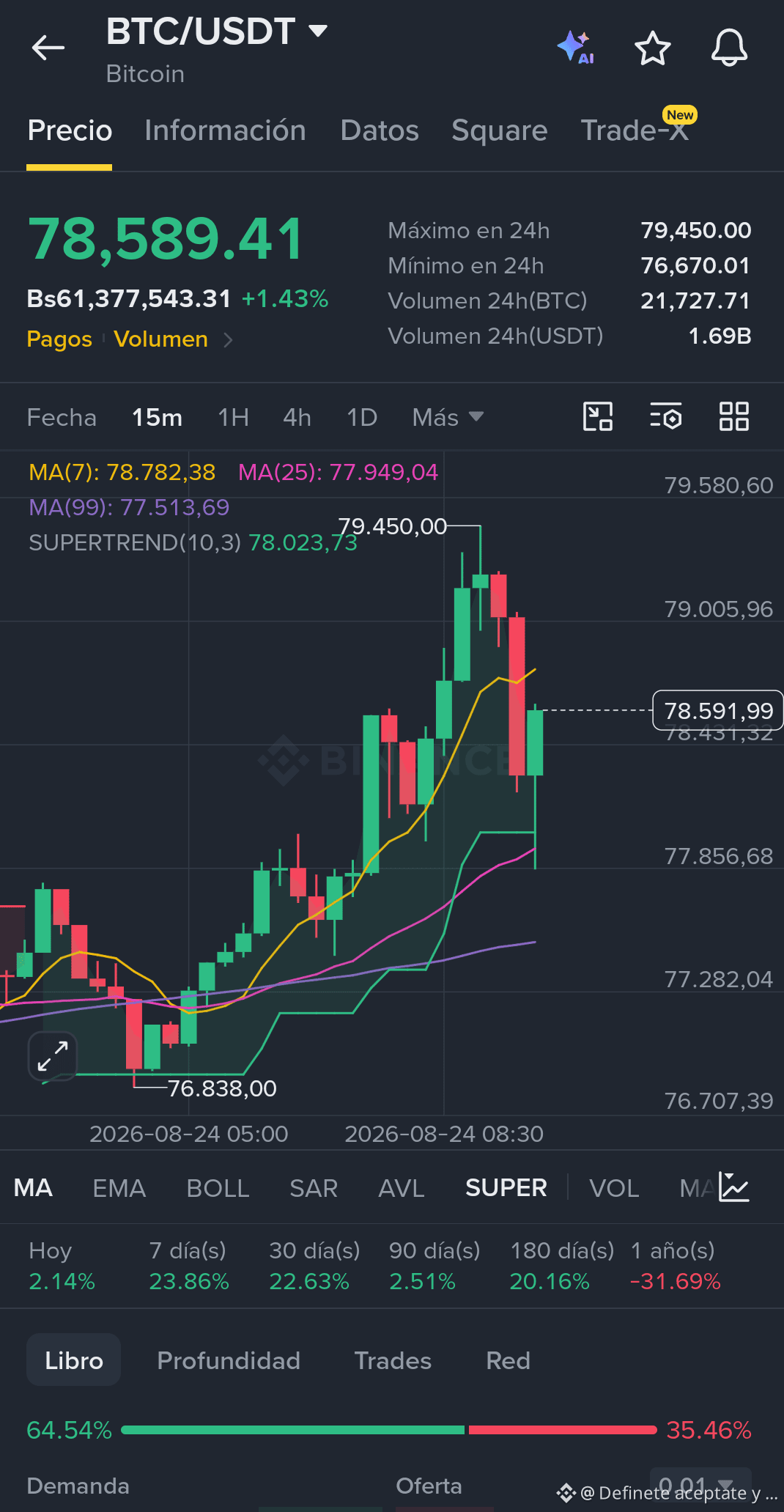Screen dimensions: 784x1512
Task: Click the Volumen link
Action: point(160,339)
